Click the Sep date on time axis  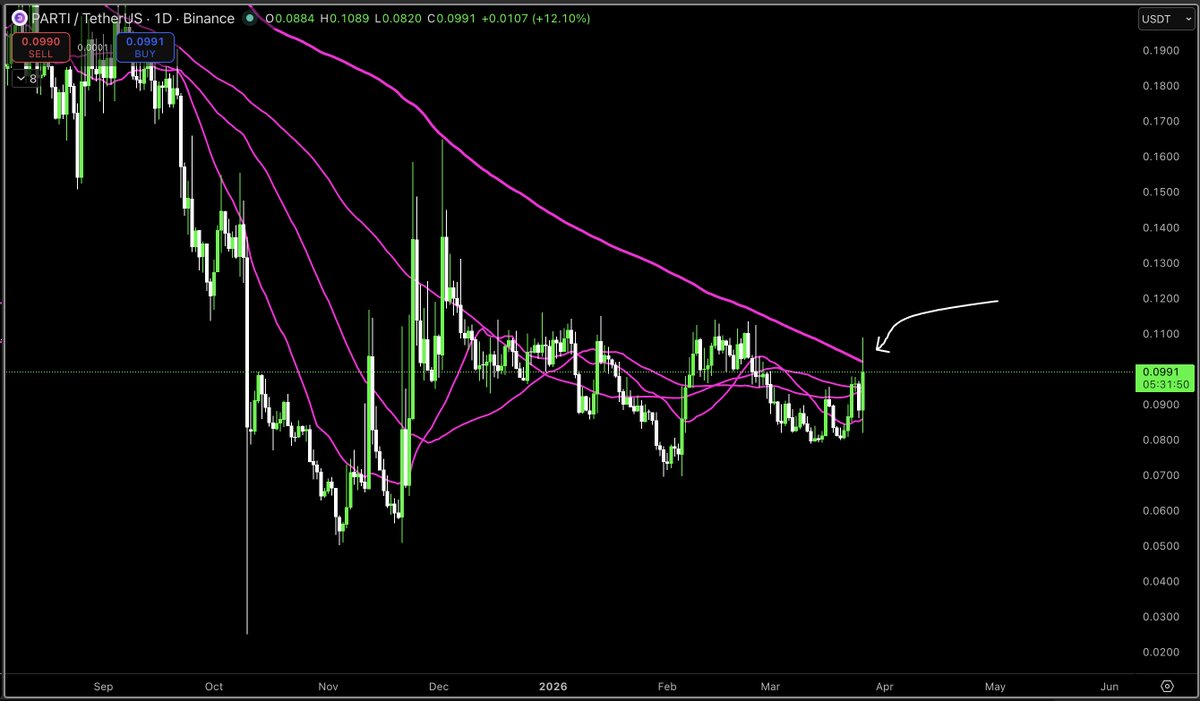click(x=103, y=687)
